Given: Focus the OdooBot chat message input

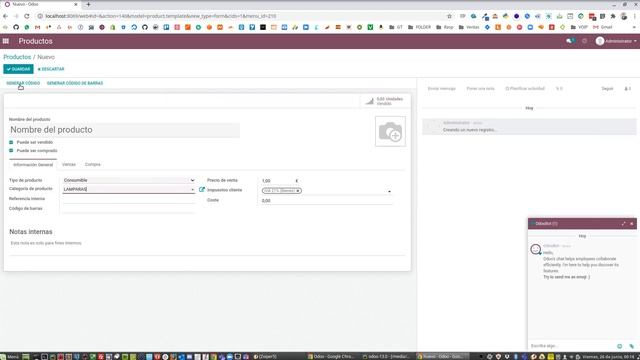Looking at the screenshot, I should (x=571, y=346).
